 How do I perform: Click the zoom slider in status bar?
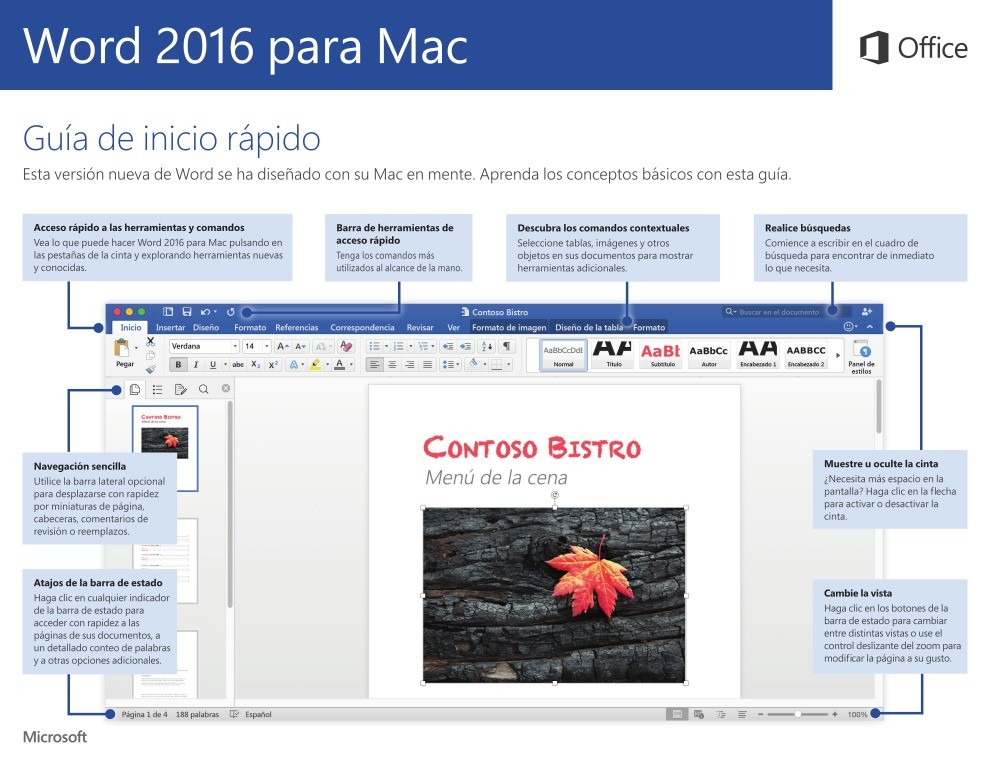coord(797,715)
